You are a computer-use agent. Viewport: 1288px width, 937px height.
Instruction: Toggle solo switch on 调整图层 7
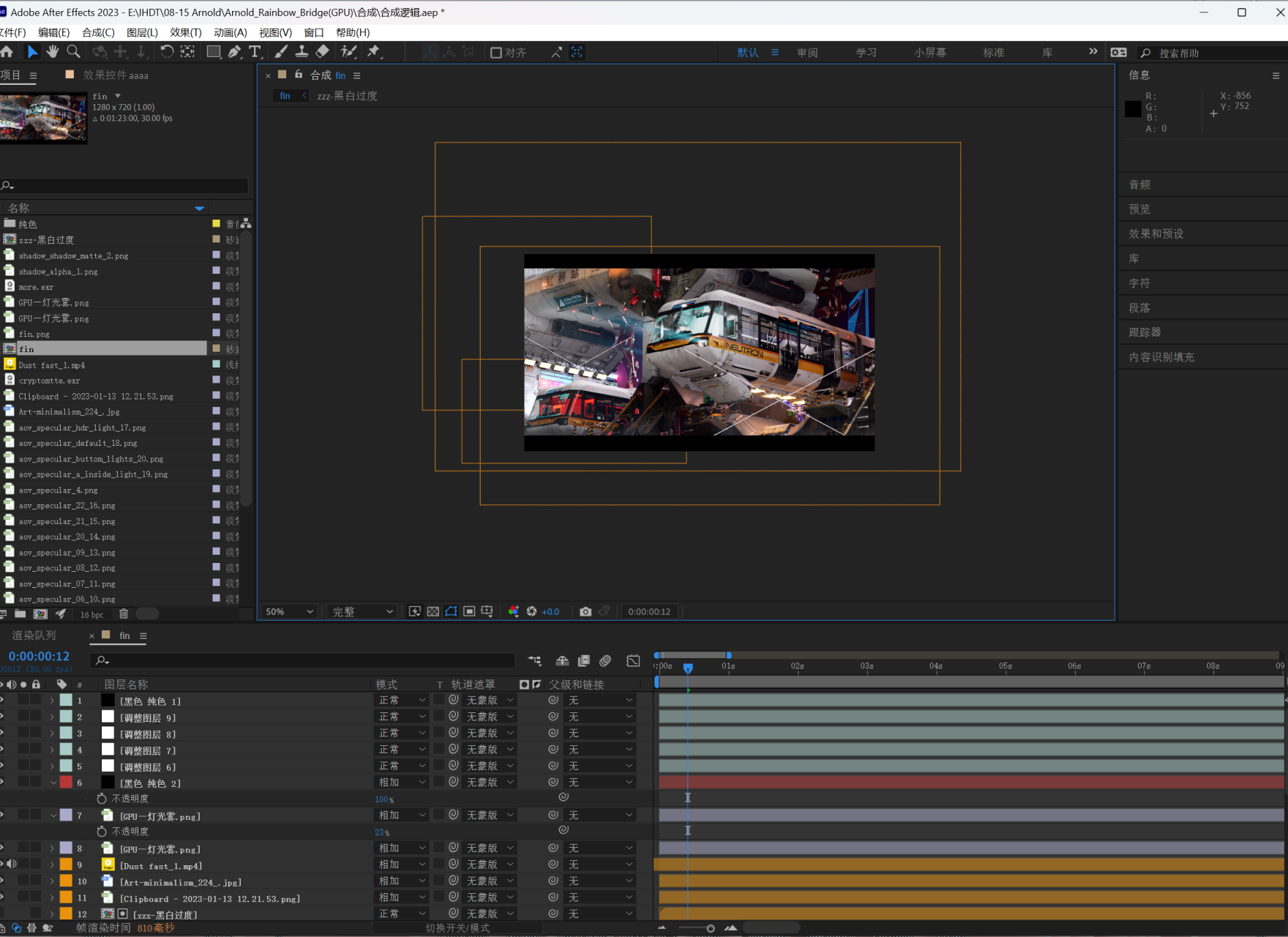tap(23, 750)
